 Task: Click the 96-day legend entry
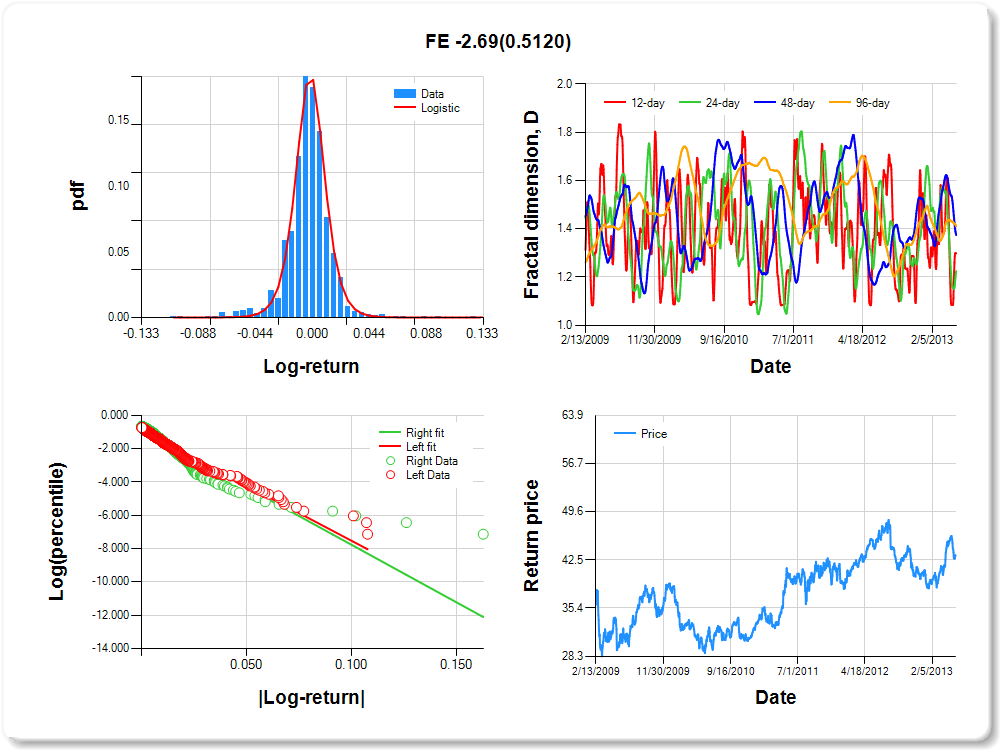pos(859,103)
